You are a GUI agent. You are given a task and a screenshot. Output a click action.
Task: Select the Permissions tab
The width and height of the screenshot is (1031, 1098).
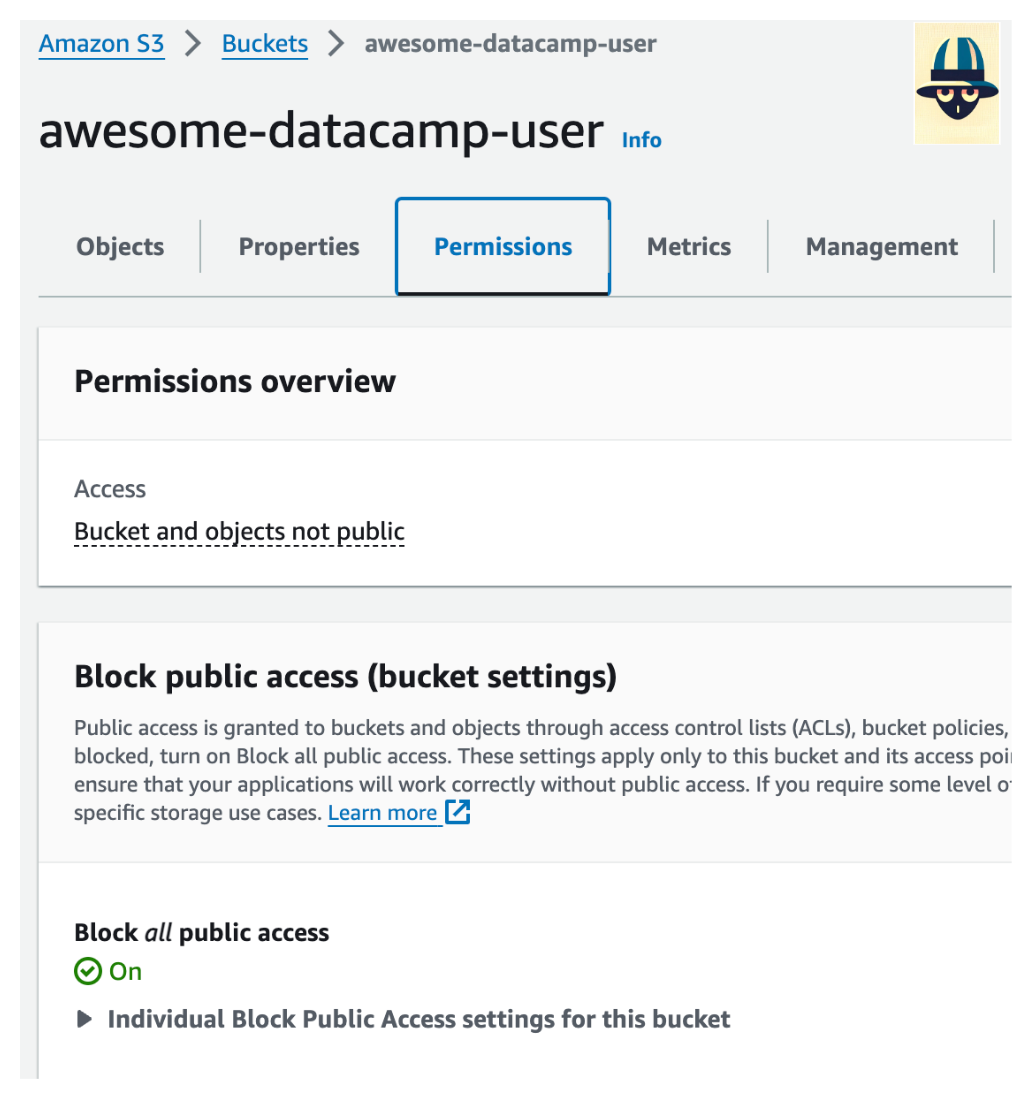[503, 247]
